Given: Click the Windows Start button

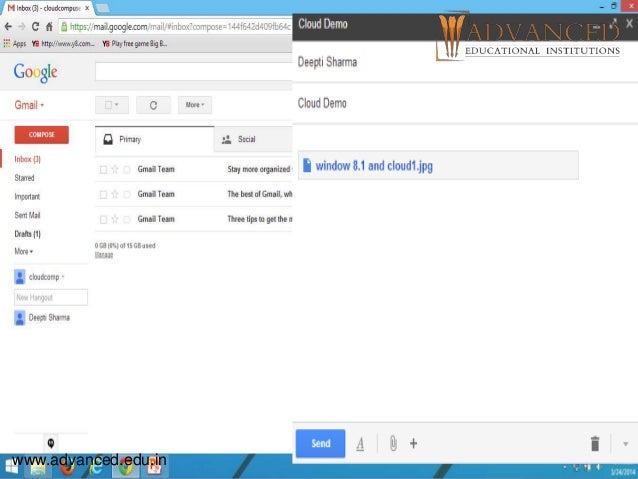Looking at the screenshot, I should point(11,468).
